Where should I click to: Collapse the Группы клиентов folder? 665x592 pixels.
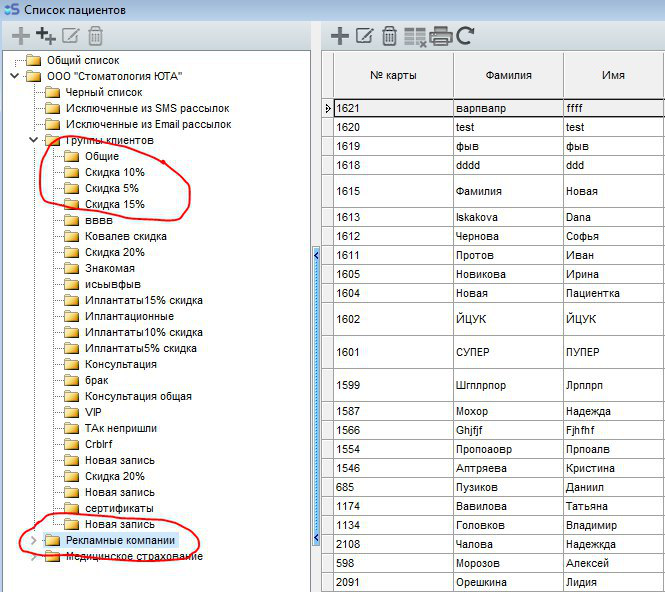(34, 140)
